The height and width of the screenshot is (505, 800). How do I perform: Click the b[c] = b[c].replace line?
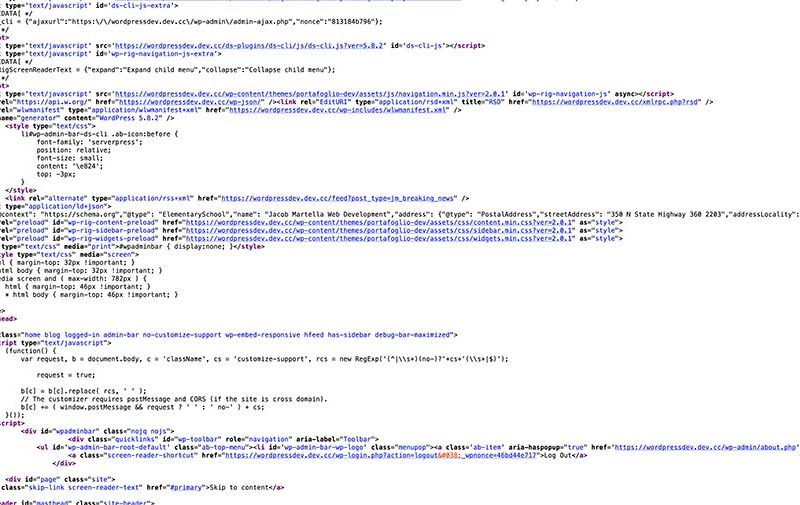click(x=84, y=391)
